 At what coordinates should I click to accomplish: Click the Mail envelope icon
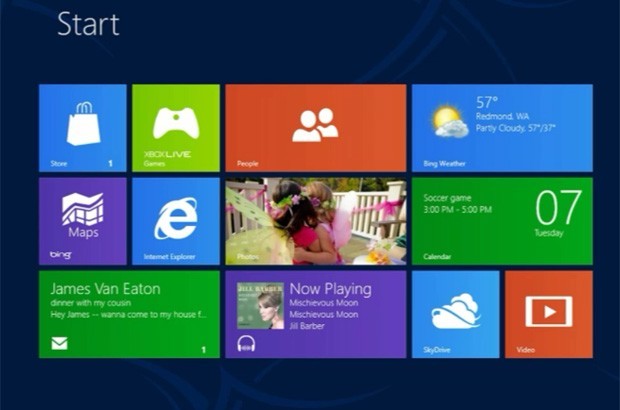coord(59,343)
